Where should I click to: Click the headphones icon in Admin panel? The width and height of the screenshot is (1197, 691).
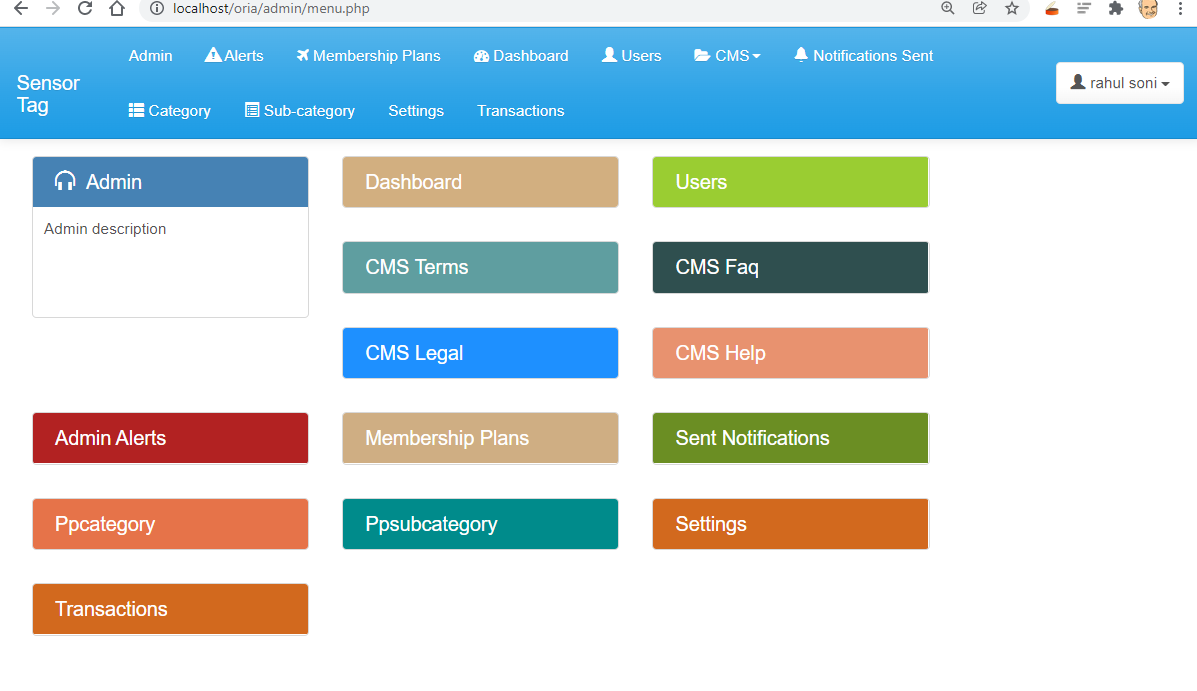click(65, 181)
